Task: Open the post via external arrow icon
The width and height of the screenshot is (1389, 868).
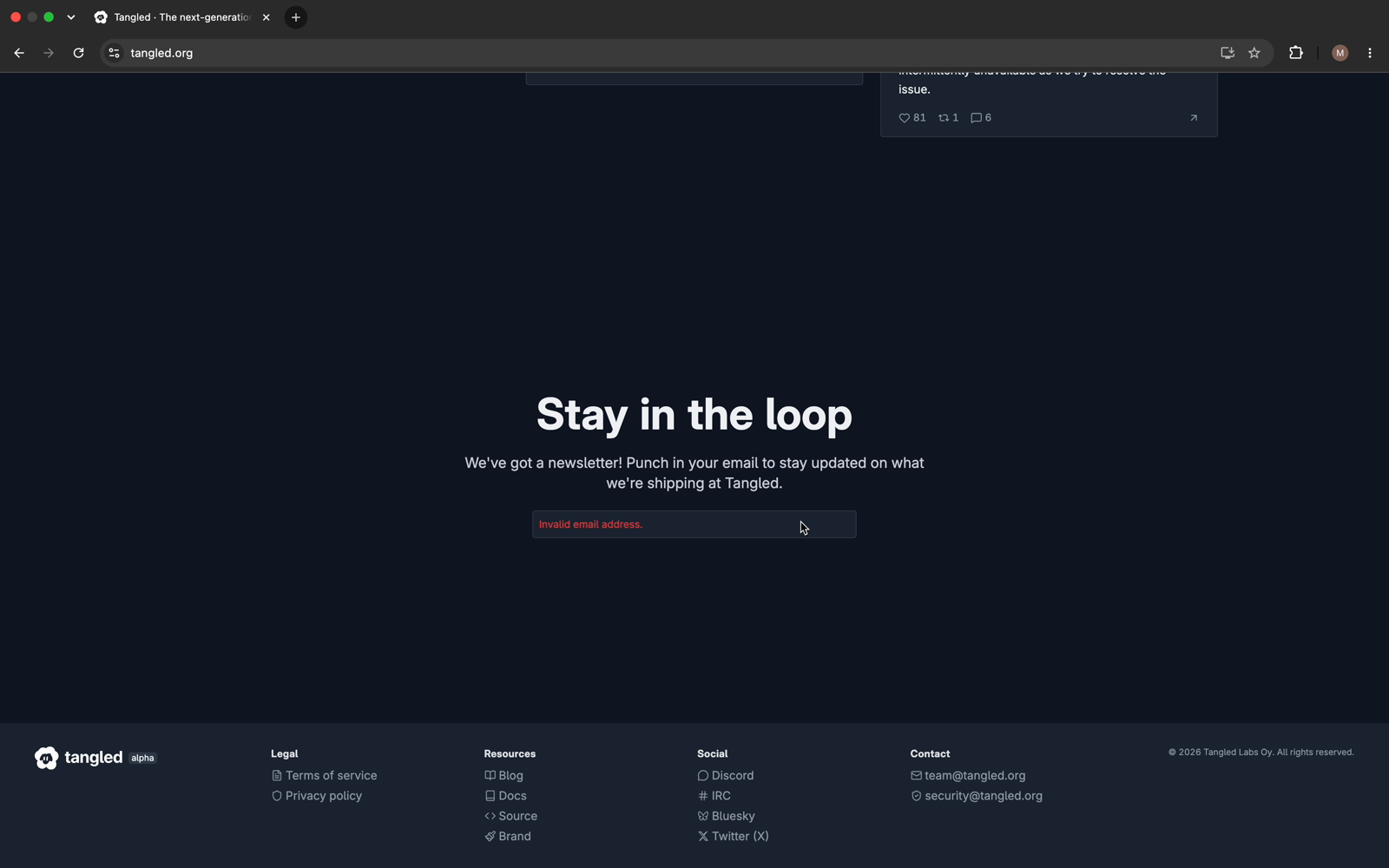Action: point(1194,118)
